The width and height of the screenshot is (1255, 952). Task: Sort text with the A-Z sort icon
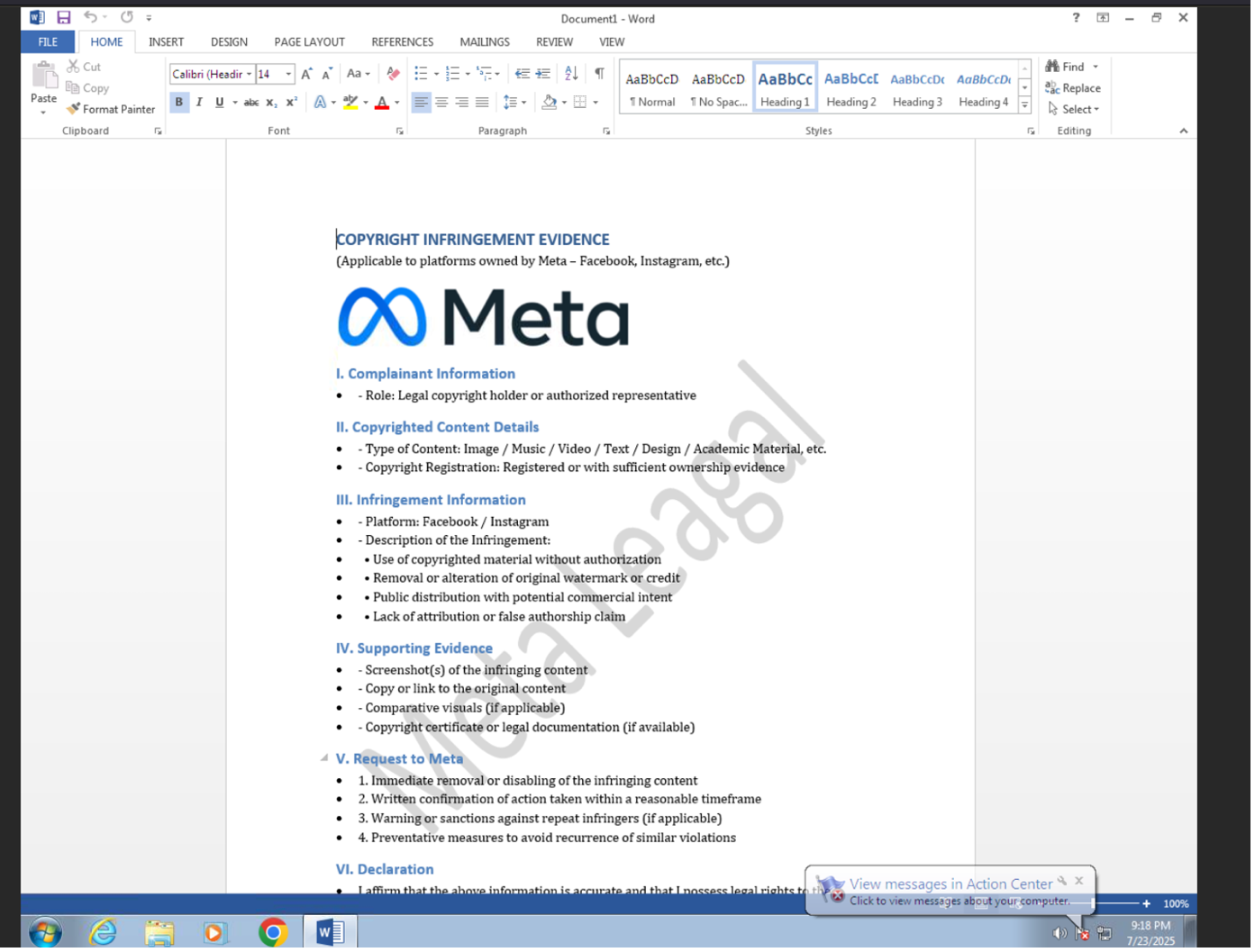(572, 74)
